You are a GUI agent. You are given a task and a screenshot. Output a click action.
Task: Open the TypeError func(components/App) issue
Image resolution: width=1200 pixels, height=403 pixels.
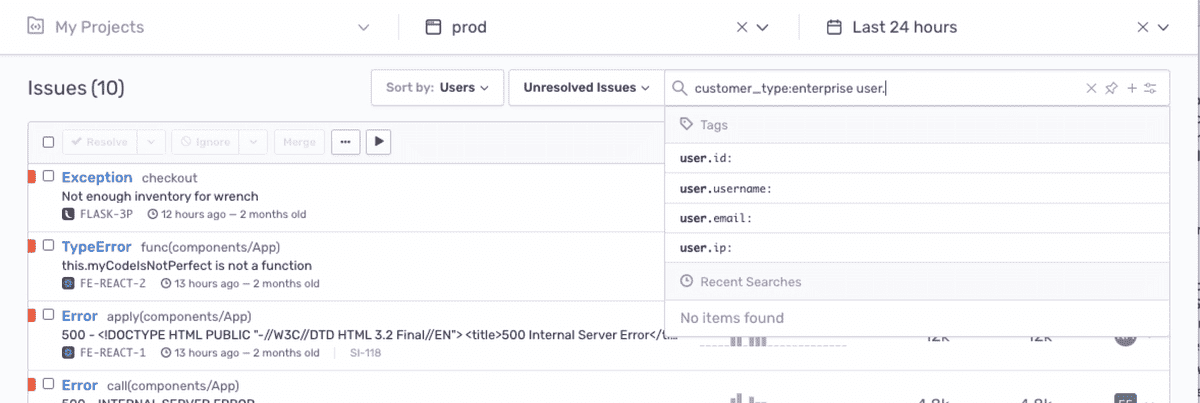(97, 246)
